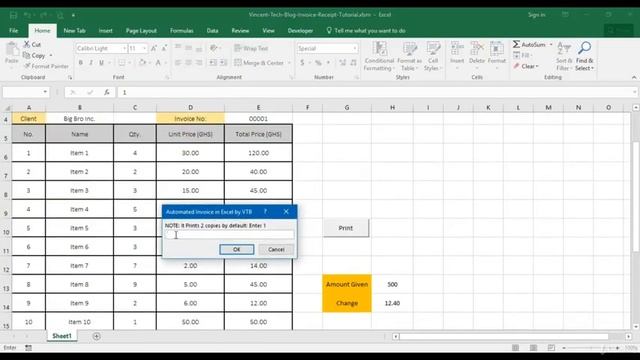Image resolution: width=640 pixels, height=360 pixels.
Task: Open the Name Box dropdown
Action: 45,92
